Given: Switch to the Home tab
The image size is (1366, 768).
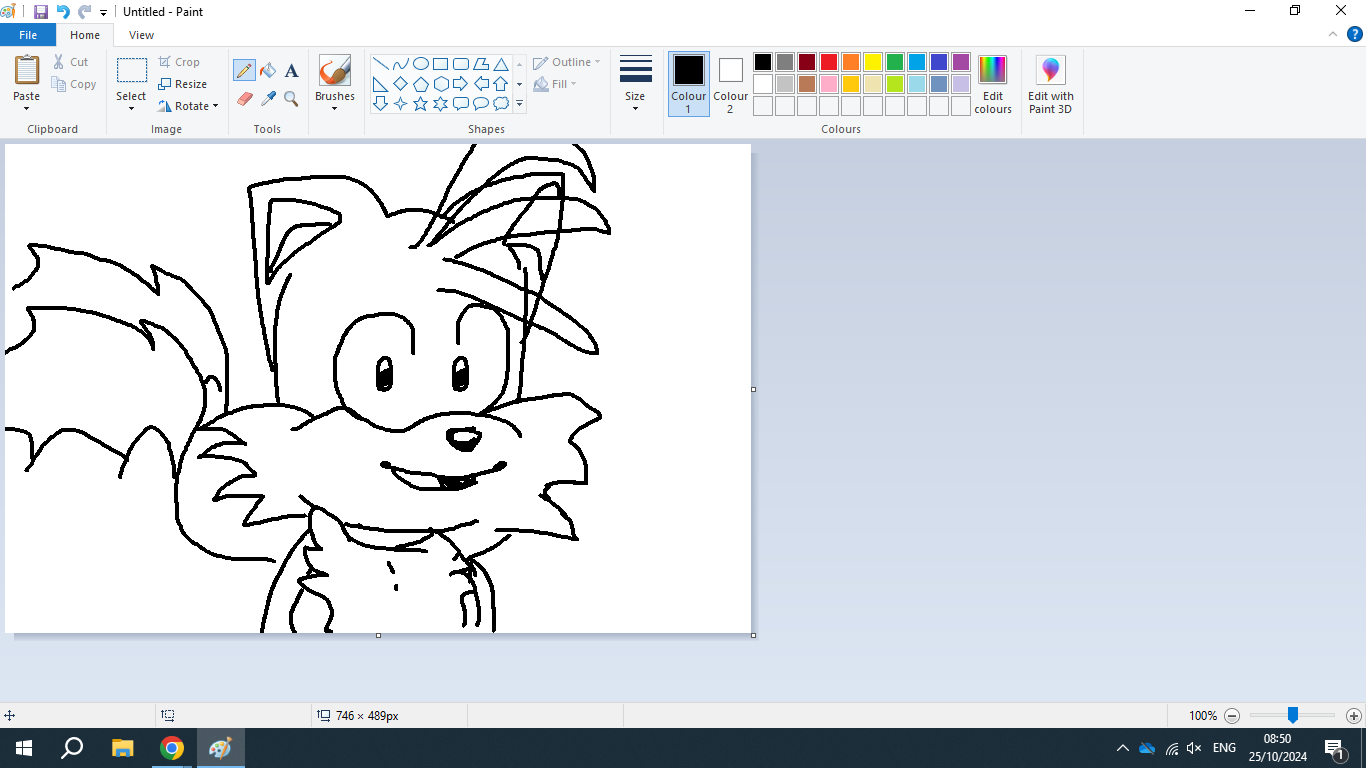Looking at the screenshot, I should click(85, 35).
